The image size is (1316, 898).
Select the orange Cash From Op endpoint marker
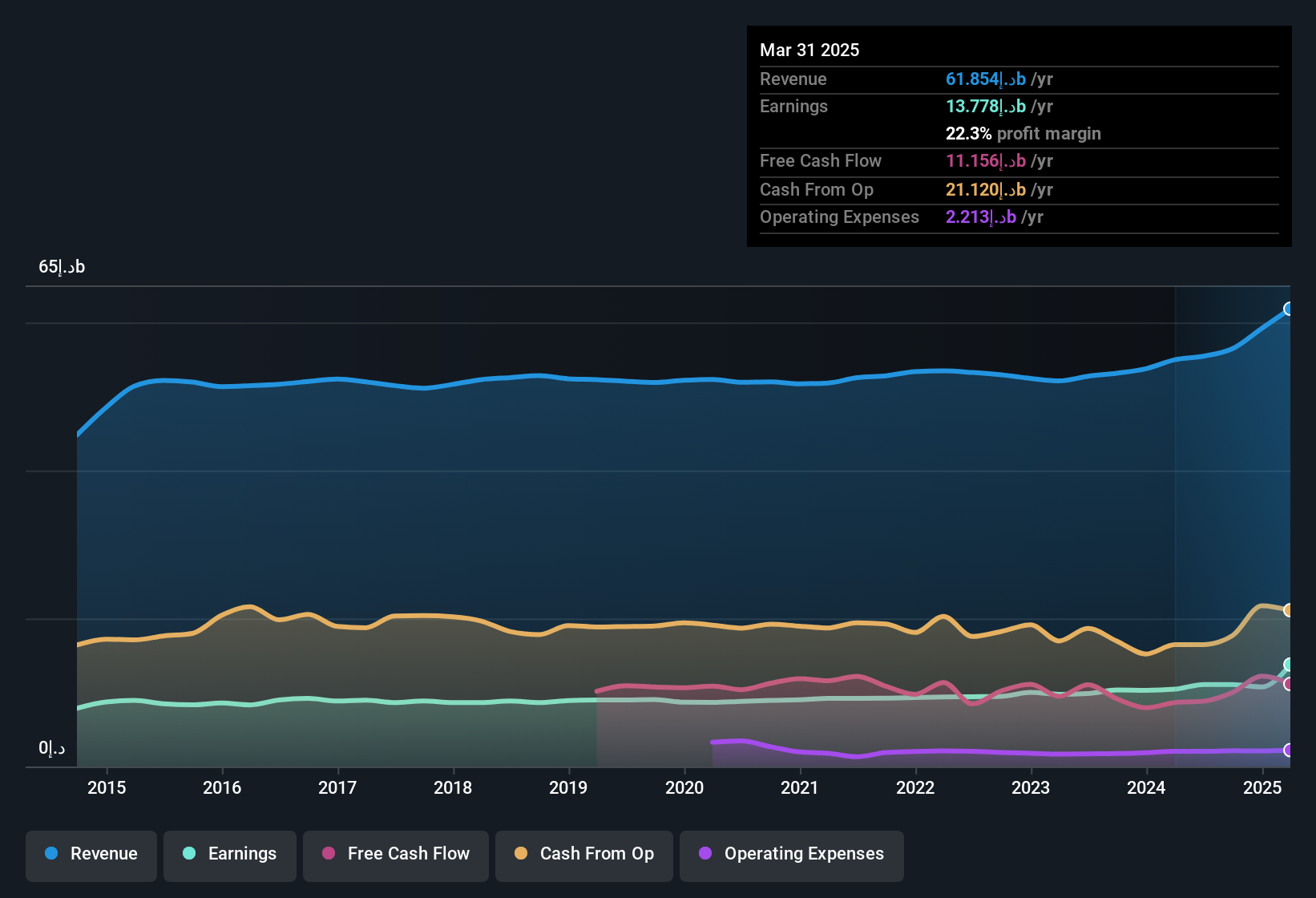tap(1289, 610)
